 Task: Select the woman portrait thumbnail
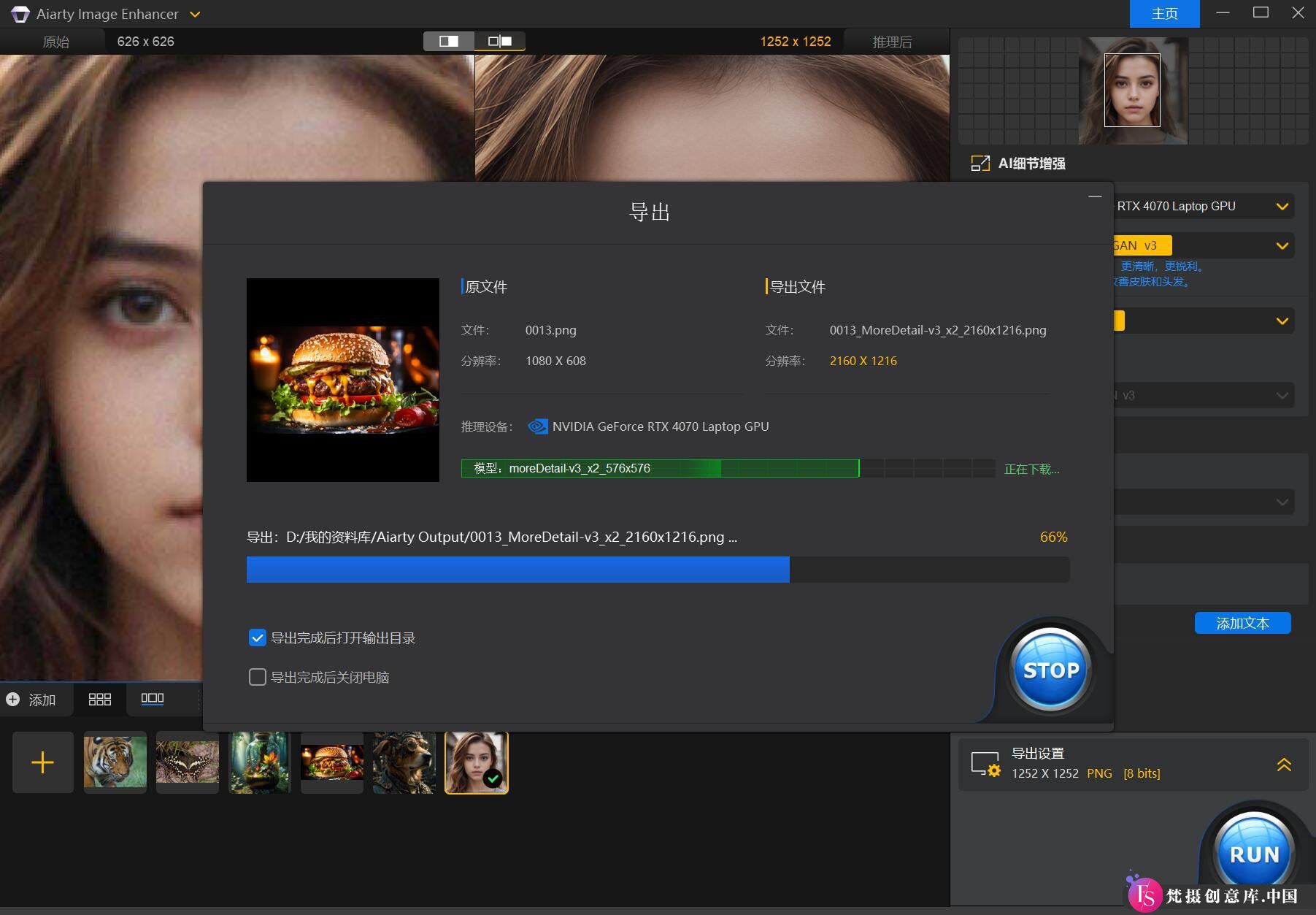click(477, 762)
